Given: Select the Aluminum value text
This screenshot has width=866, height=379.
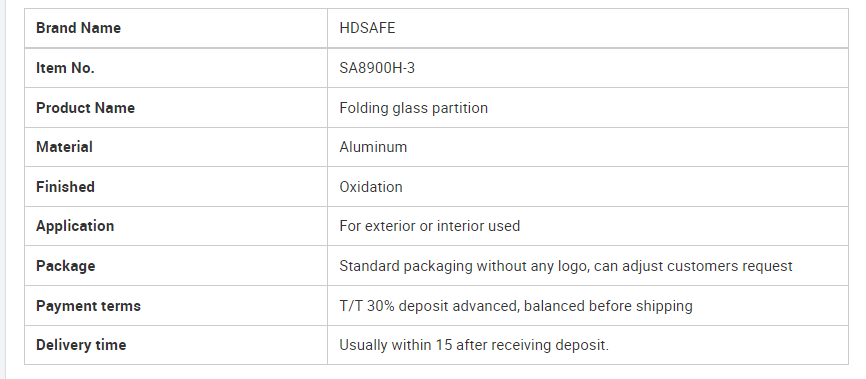Looking at the screenshot, I should pos(373,147).
